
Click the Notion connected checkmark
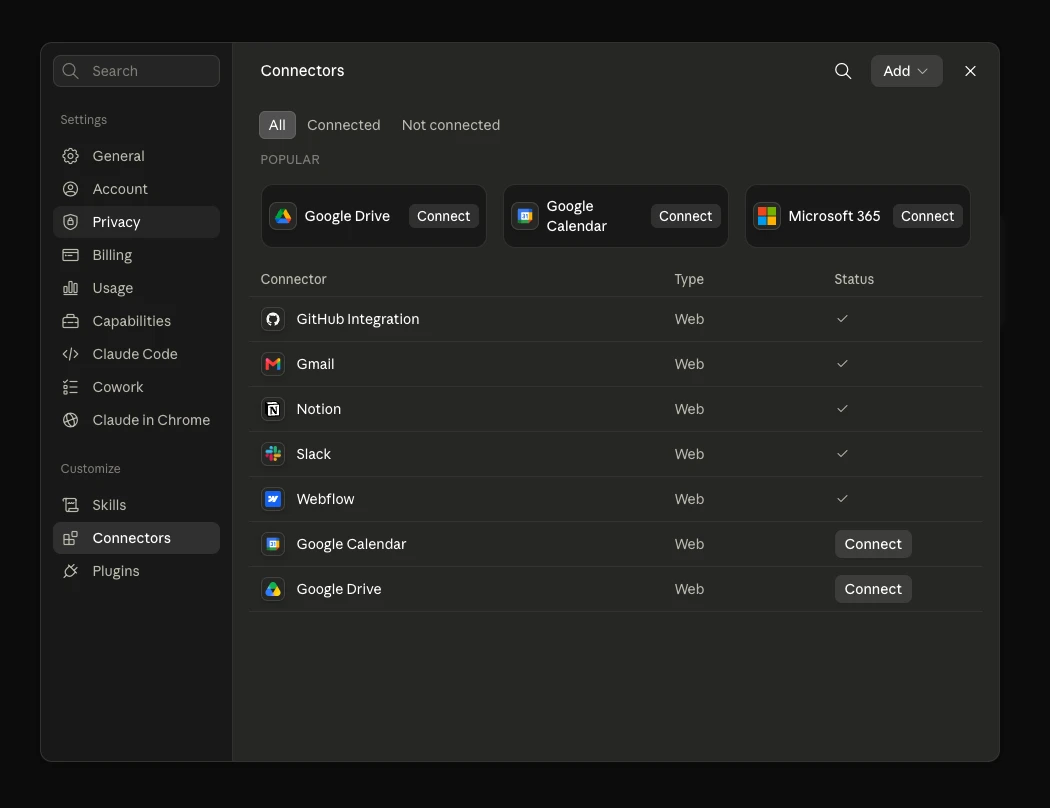(x=842, y=408)
